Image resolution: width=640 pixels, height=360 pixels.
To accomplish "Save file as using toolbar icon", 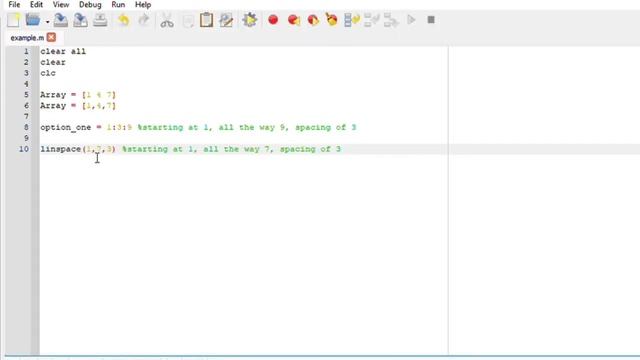I will click(x=80, y=20).
